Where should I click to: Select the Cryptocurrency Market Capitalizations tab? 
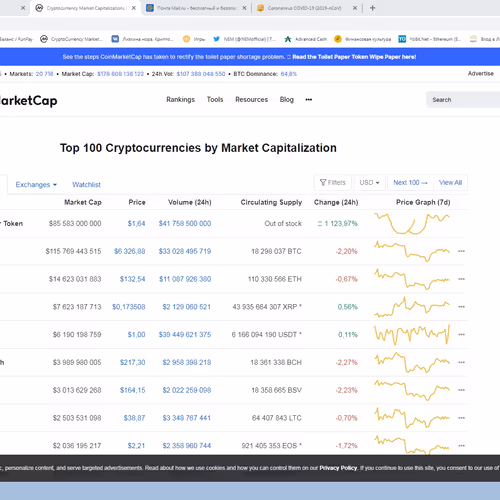click(x=85, y=8)
